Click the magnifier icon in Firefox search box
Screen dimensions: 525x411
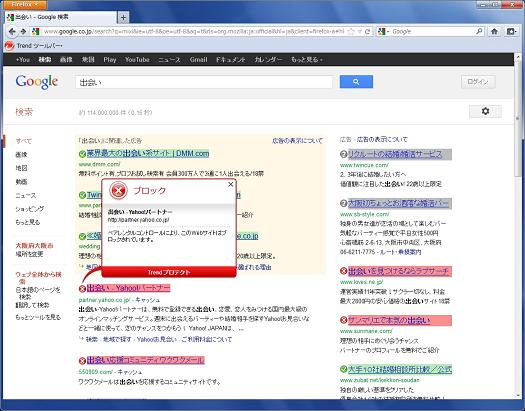479,31
